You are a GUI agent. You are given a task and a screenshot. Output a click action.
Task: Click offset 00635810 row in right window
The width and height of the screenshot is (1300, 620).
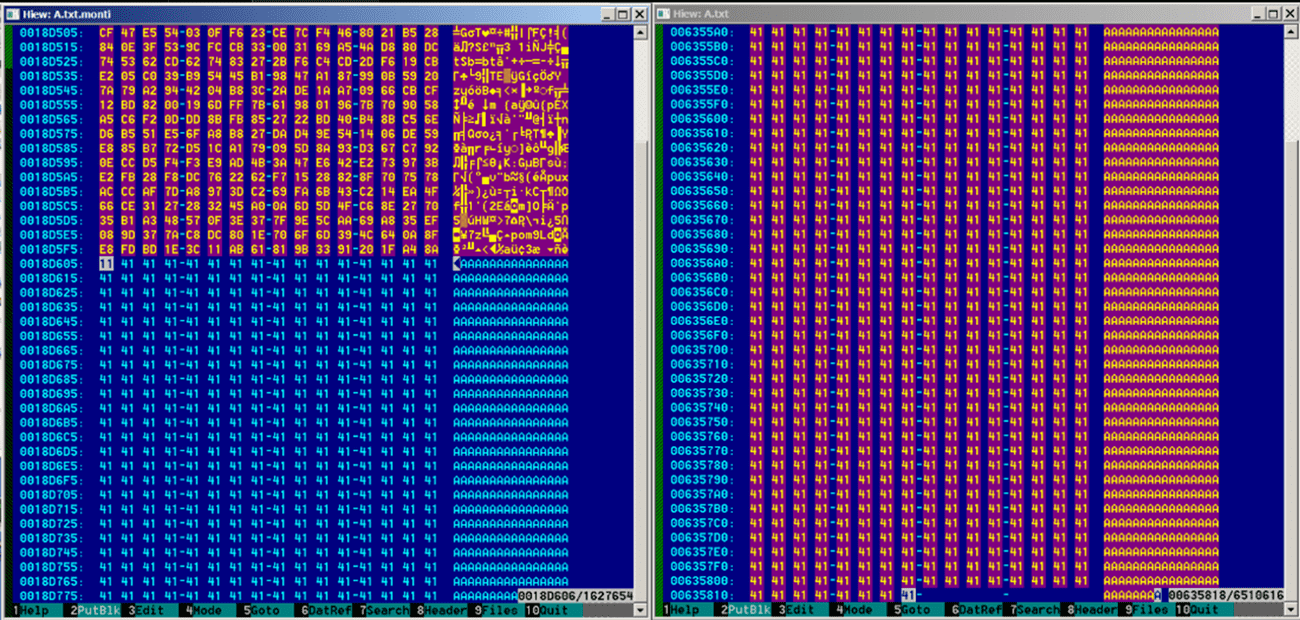point(700,595)
